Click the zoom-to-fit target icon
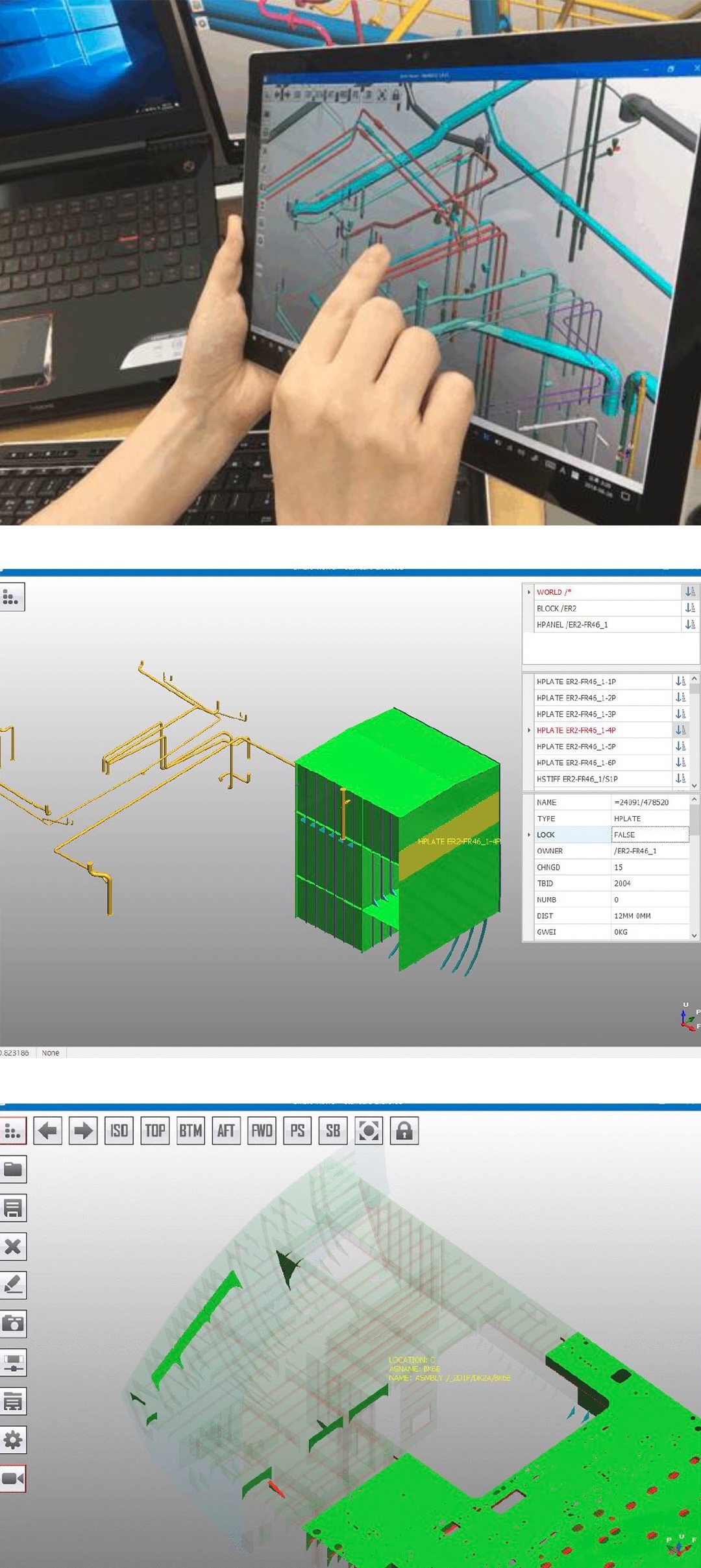This screenshot has width=701, height=1568. coord(369,1131)
